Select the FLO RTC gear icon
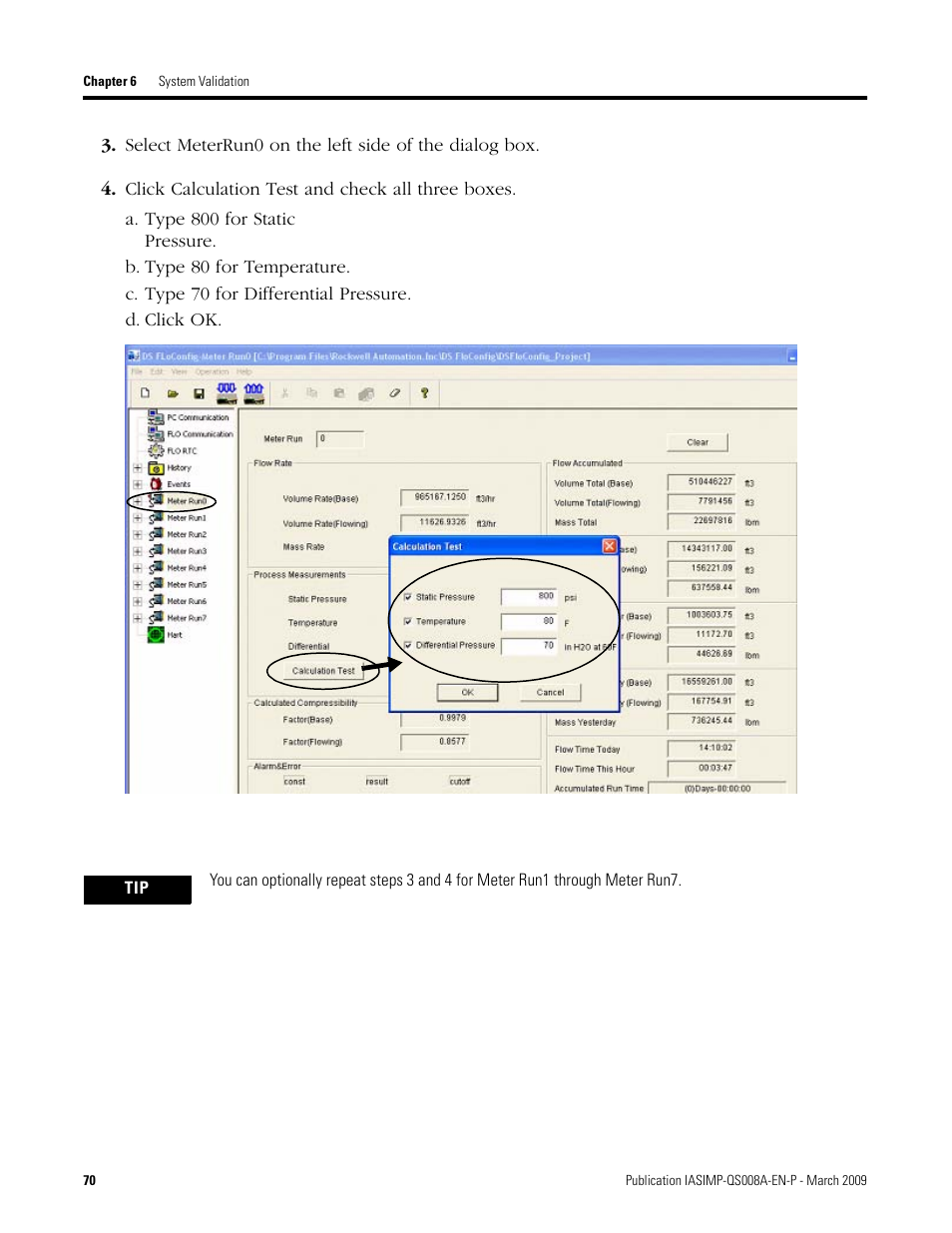Image resolution: width=952 pixels, height=1233 pixels. (x=156, y=450)
